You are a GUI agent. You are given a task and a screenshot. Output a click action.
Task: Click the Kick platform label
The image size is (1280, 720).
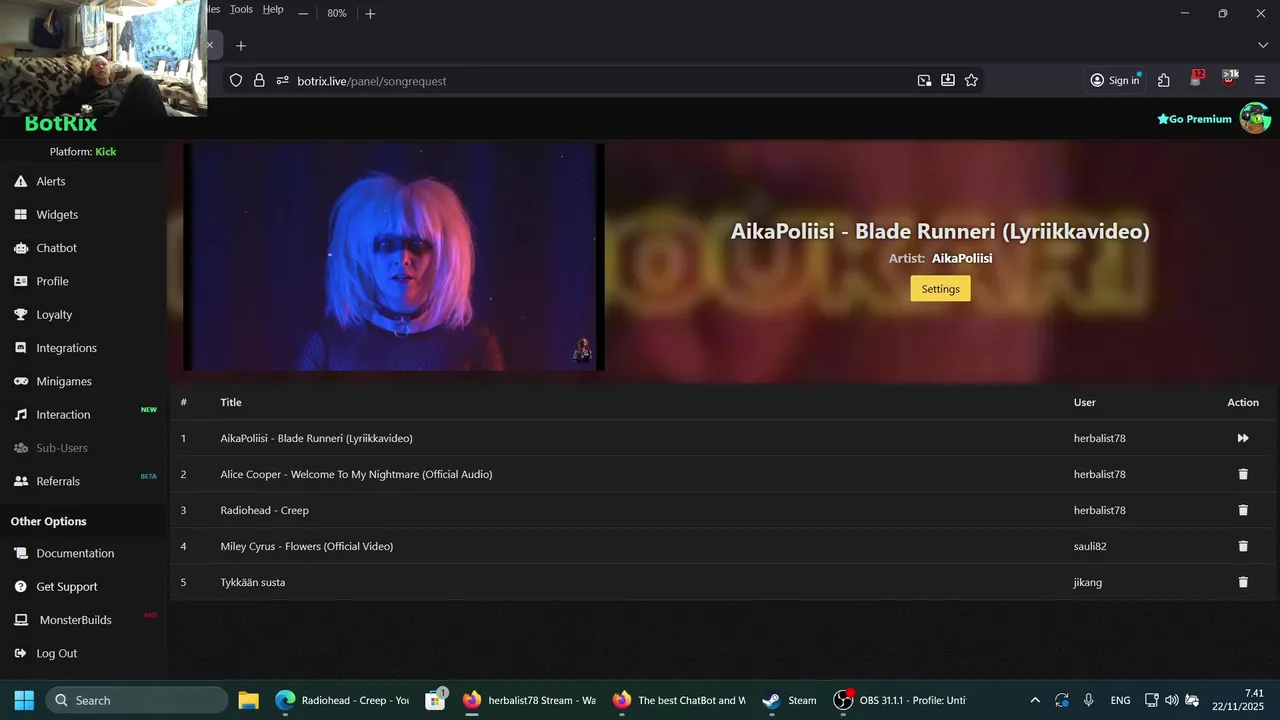pos(106,152)
